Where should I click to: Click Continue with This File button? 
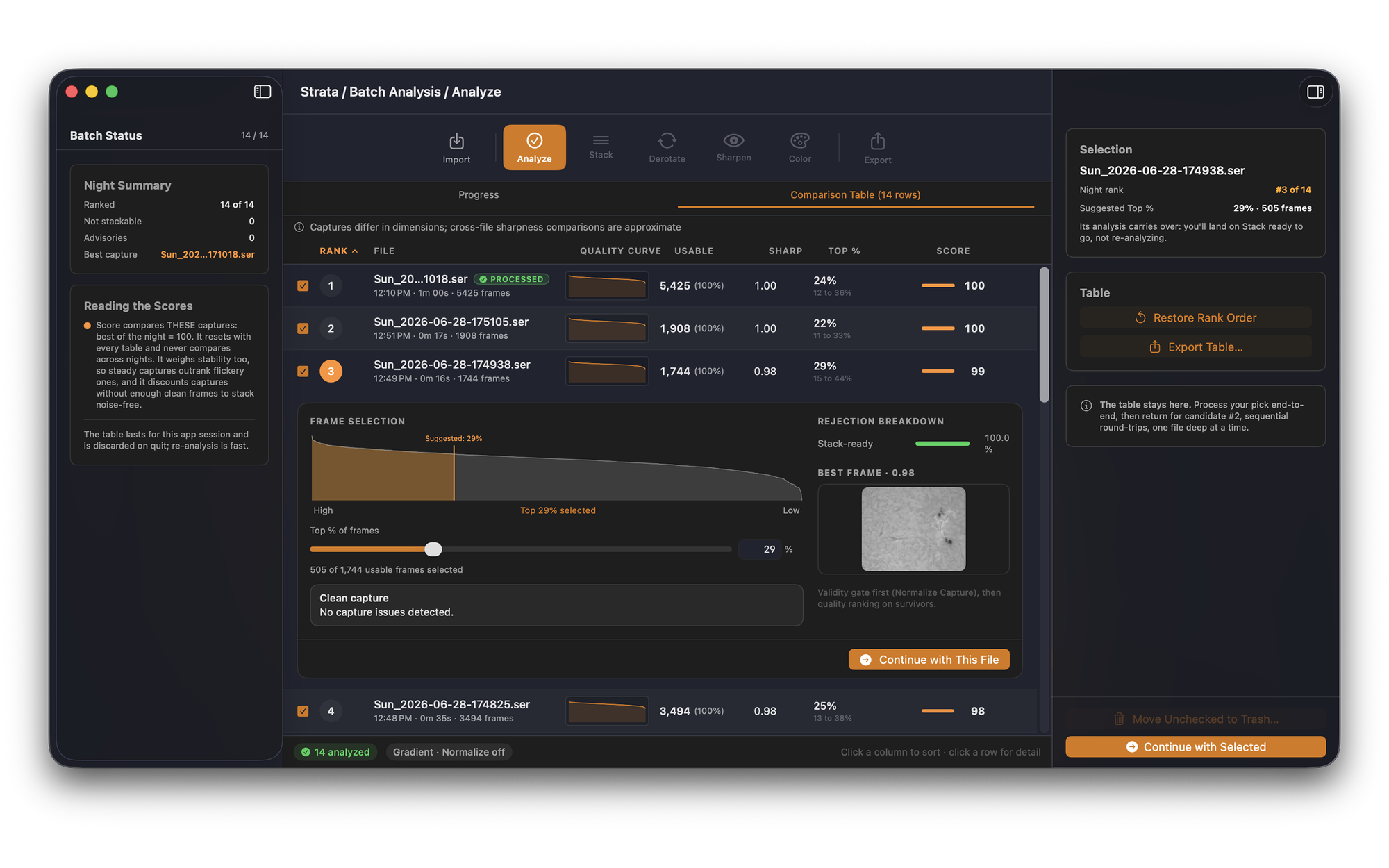click(x=929, y=660)
